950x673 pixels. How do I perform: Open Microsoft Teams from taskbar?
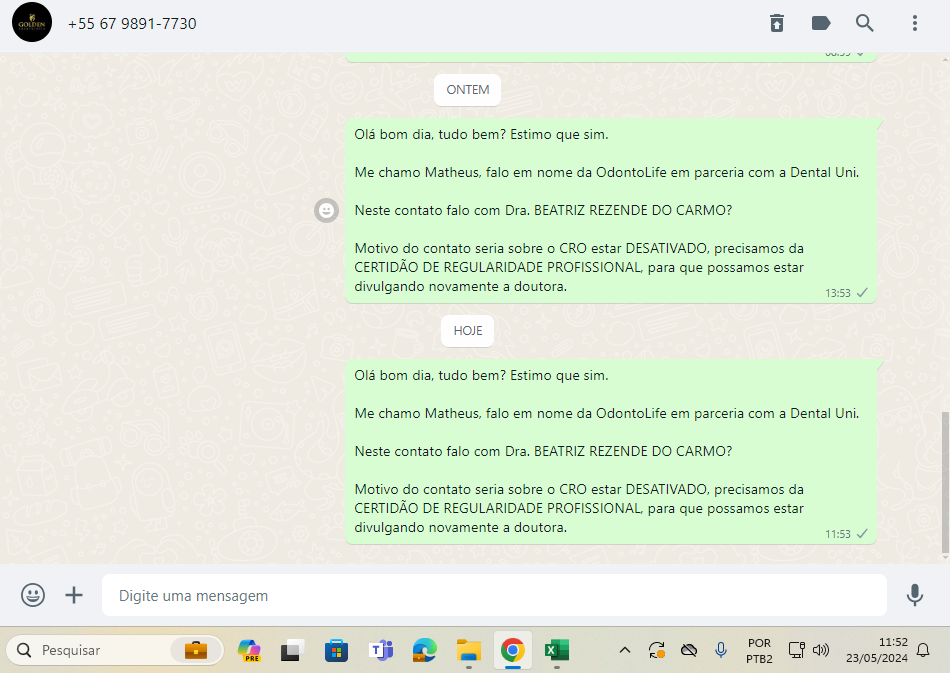(x=380, y=651)
